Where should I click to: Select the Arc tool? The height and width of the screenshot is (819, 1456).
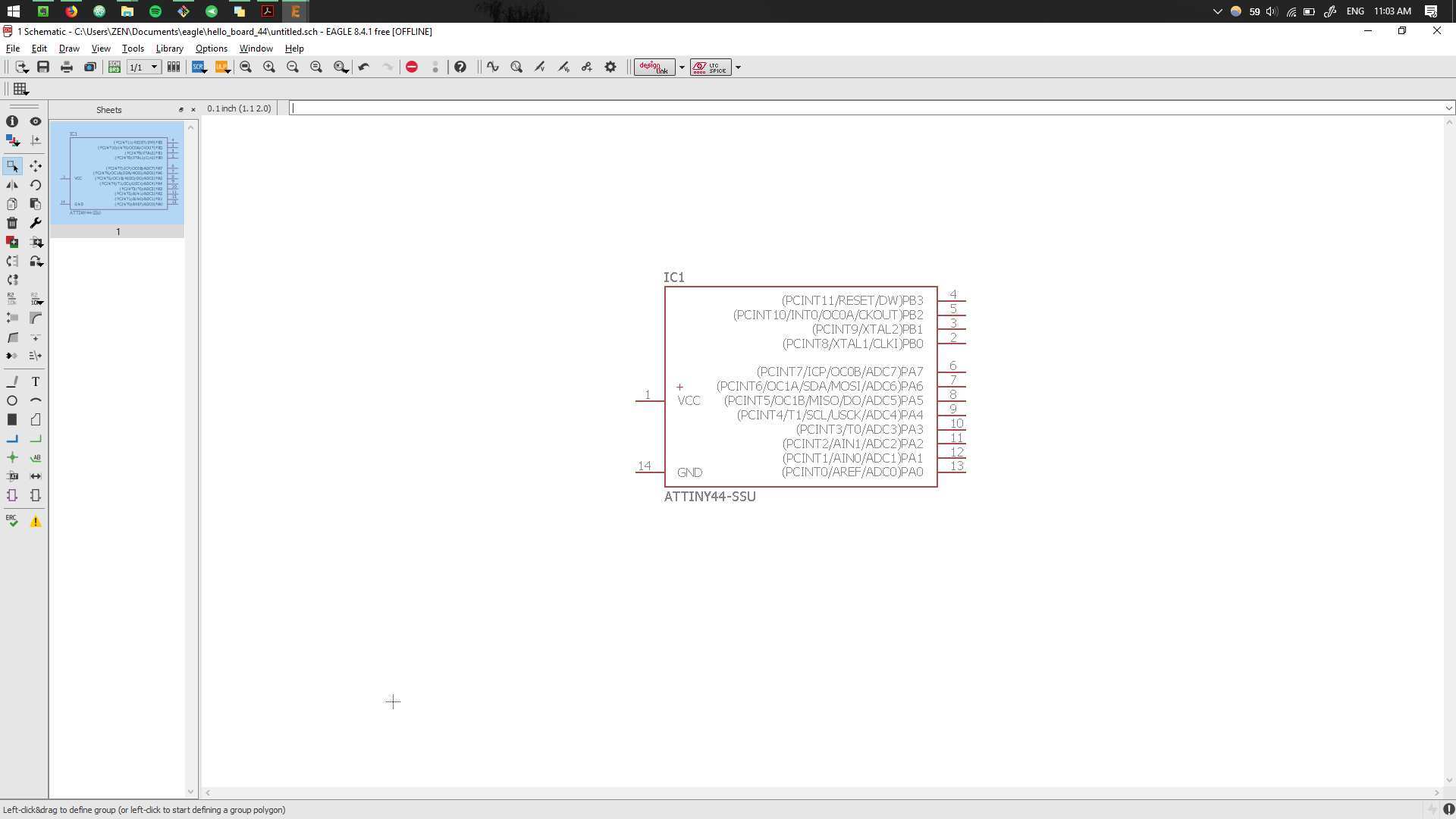click(36, 400)
